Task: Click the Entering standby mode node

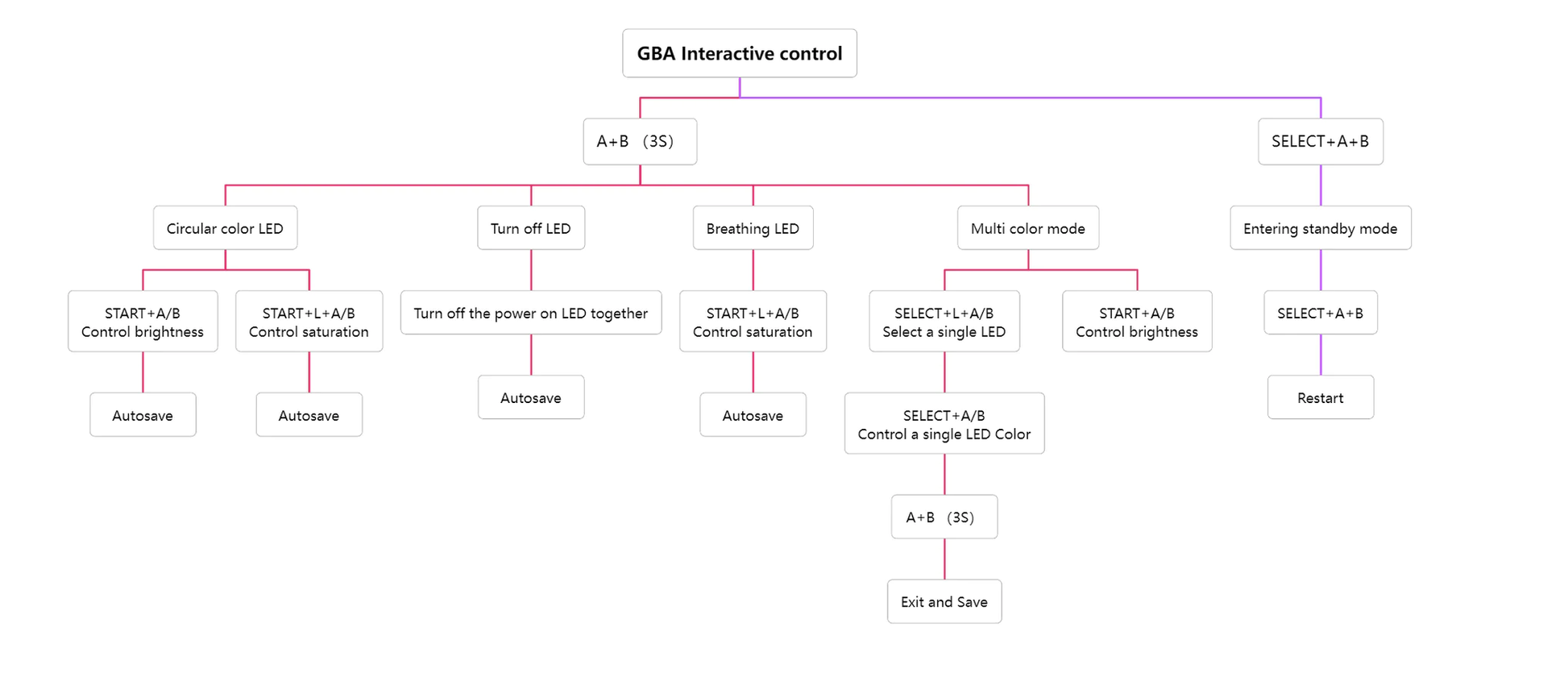Action: point(1320,228)
